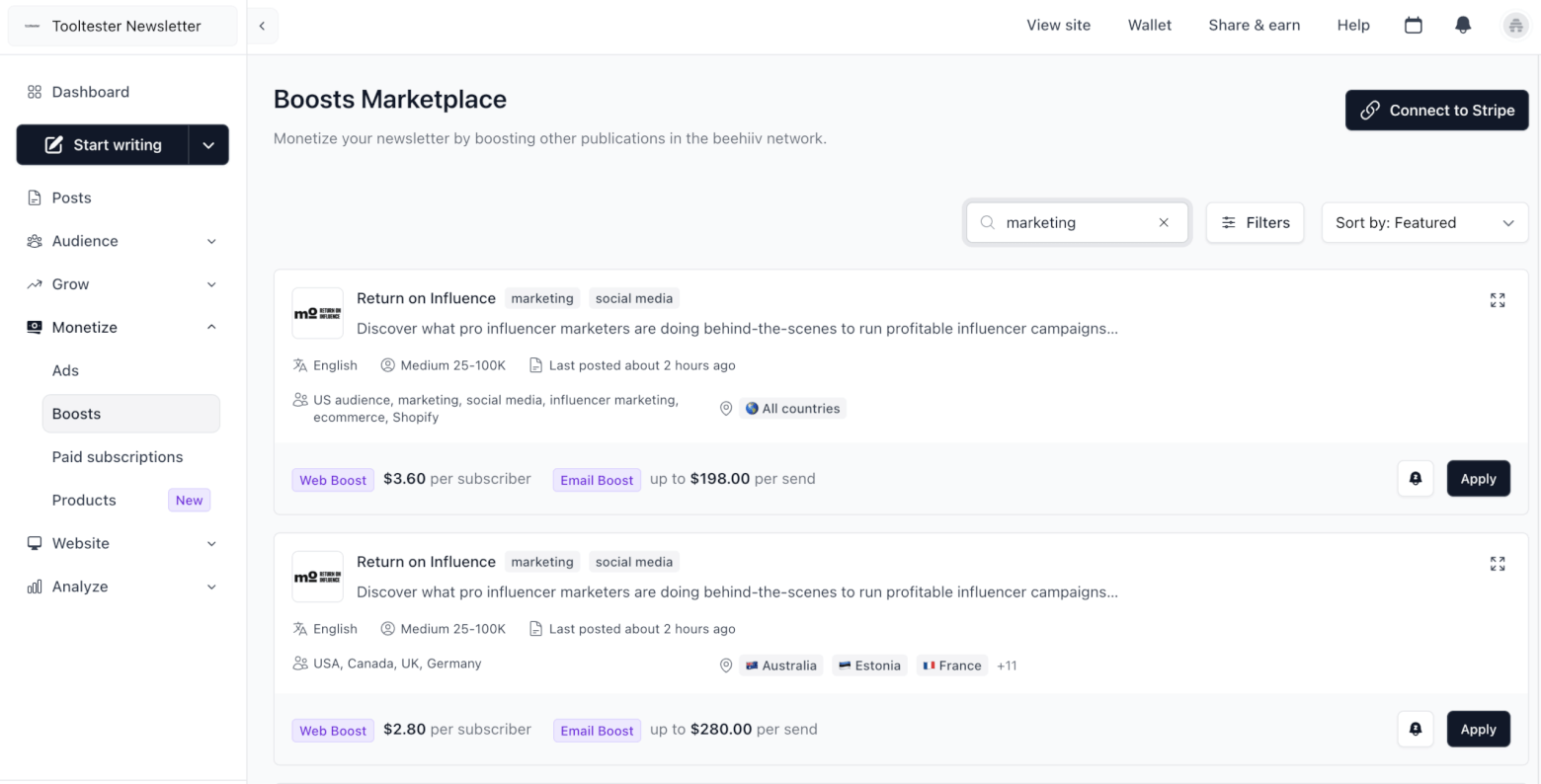Expand first Return on Influence card

click(1498, 300)
